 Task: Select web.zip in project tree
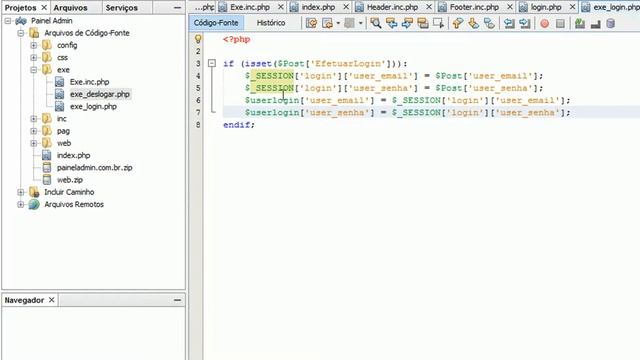click(70, 180)
